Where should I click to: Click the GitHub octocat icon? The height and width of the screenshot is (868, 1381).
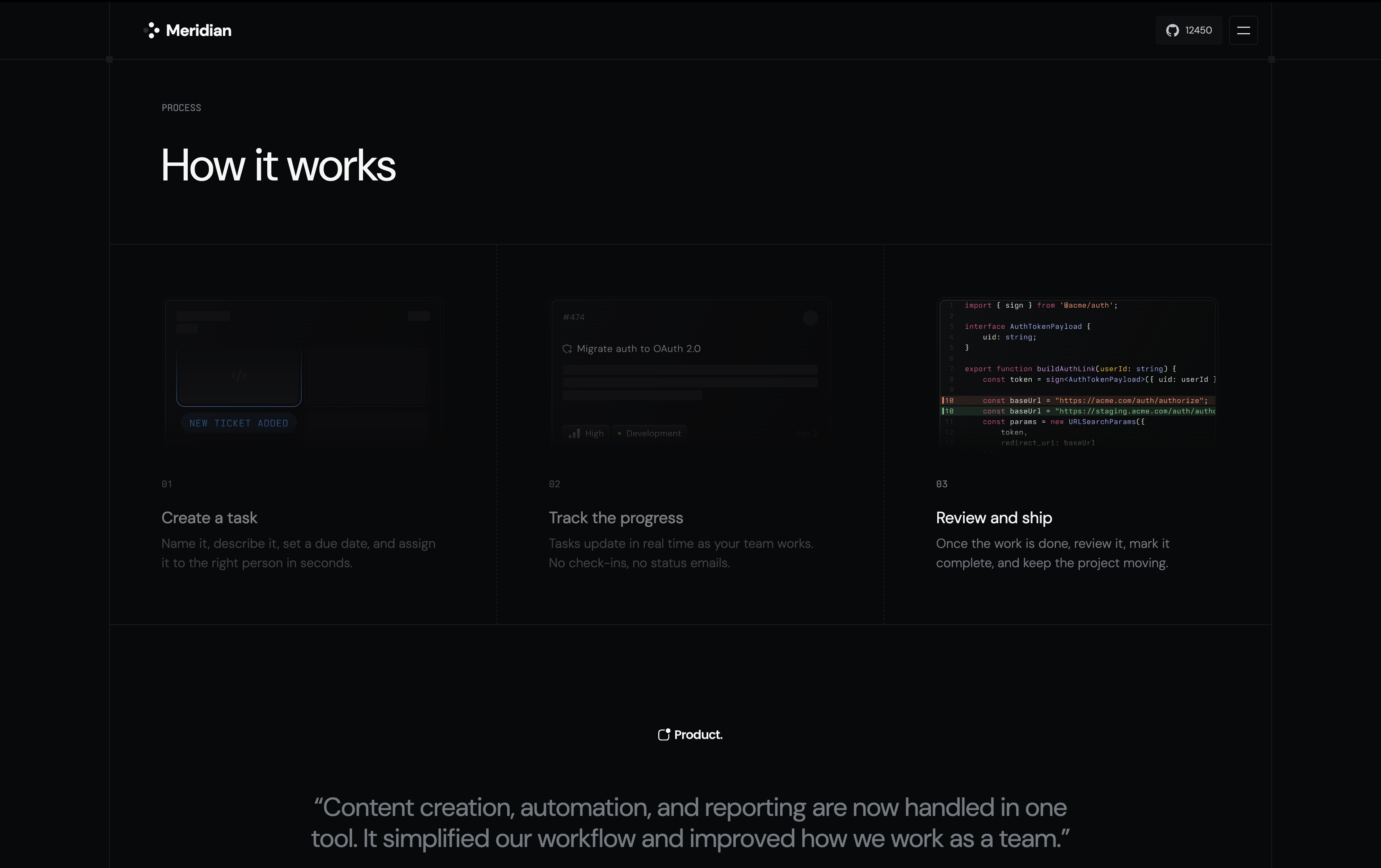pyautogui.click(x=1172, y=30)
